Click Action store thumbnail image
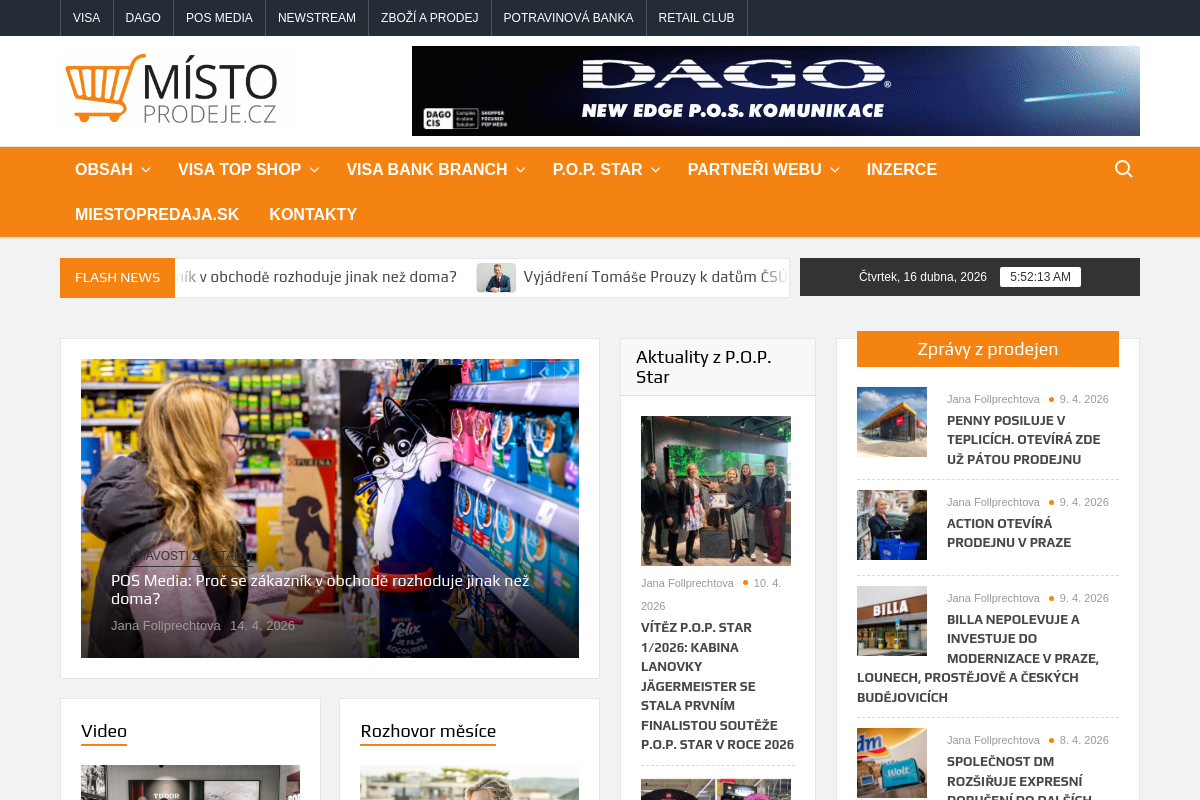This screenshot has height=800, width=1200. click(x=892, y=525)
